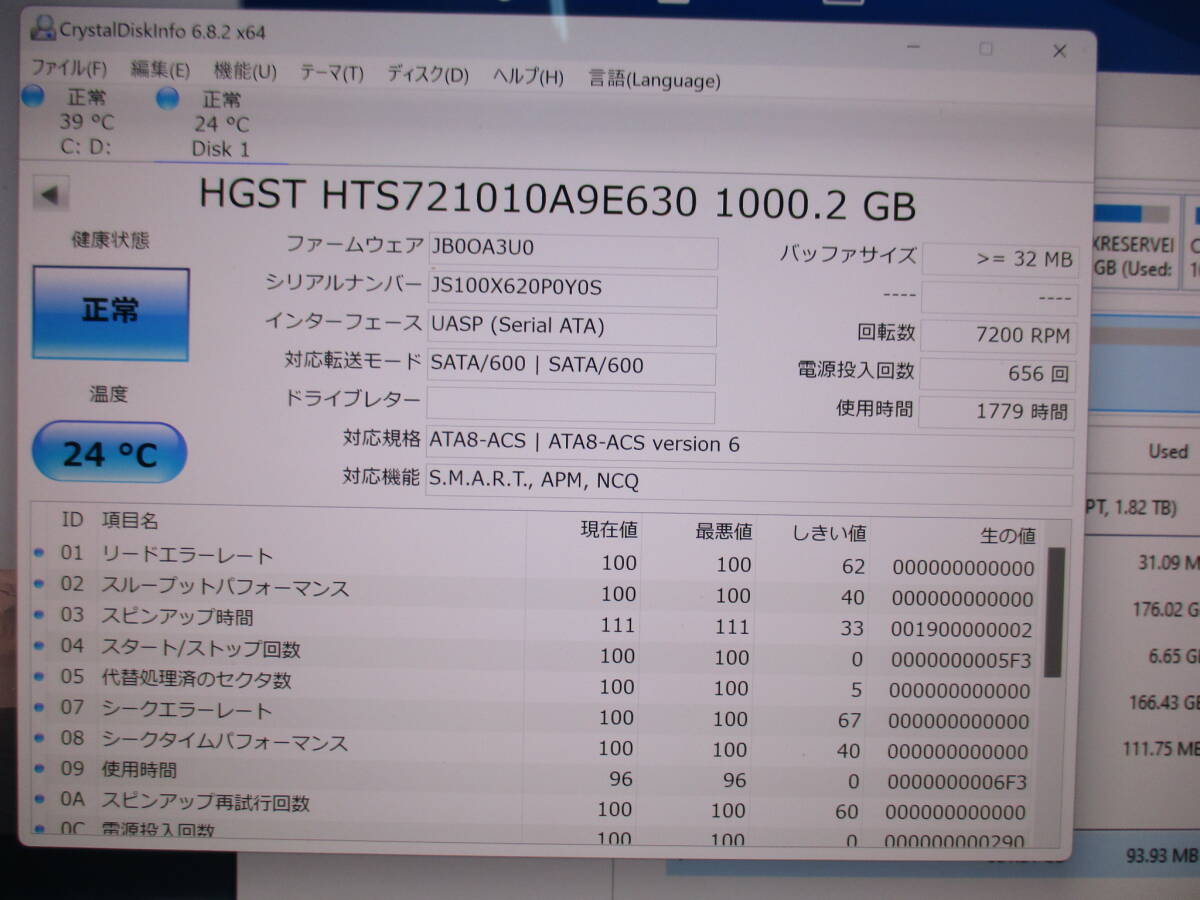The image size is (1200, 900).
Task: Open the 編集(E) menu
Action: click(x=160, y=69)
